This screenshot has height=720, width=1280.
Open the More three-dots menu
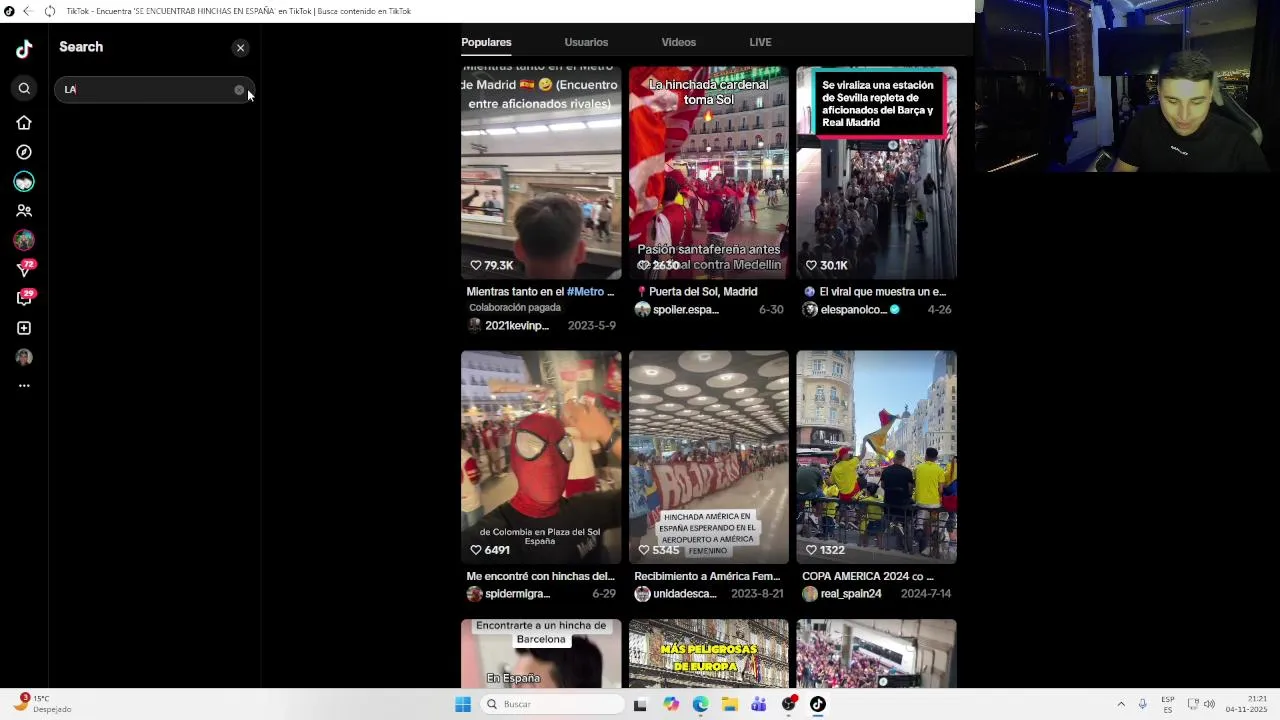pos(24,386)
